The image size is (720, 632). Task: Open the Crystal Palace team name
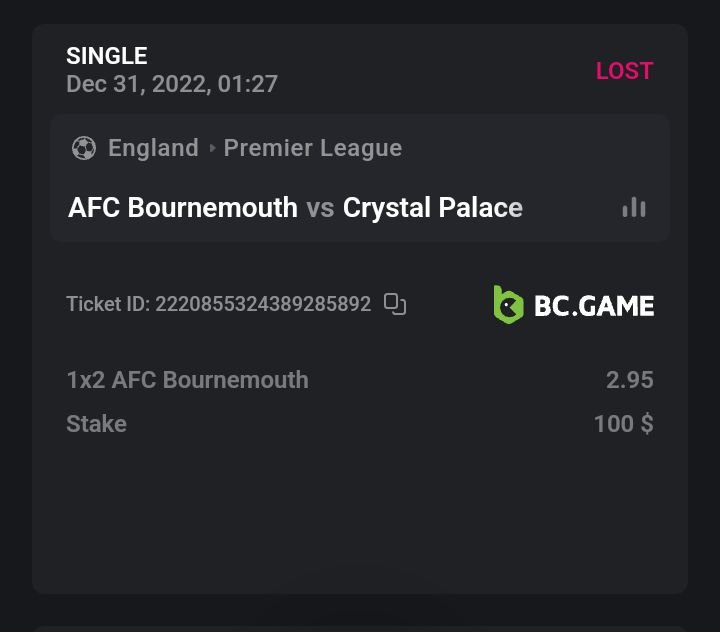click(433, 208)
